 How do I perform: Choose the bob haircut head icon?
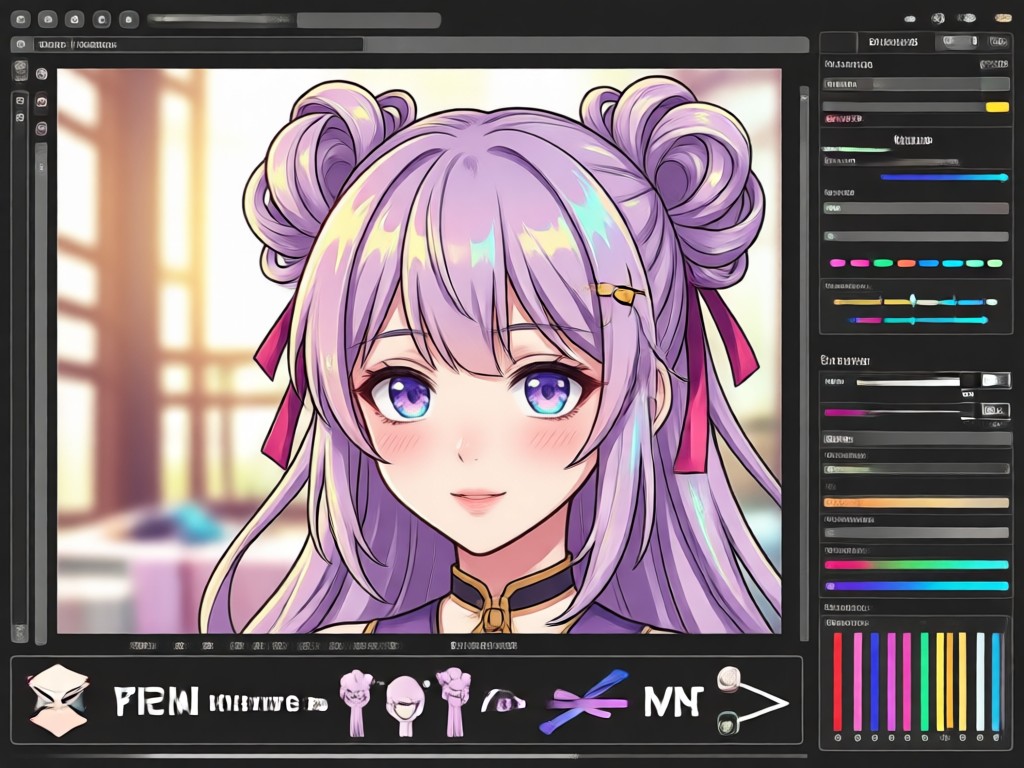coord(403,707)
